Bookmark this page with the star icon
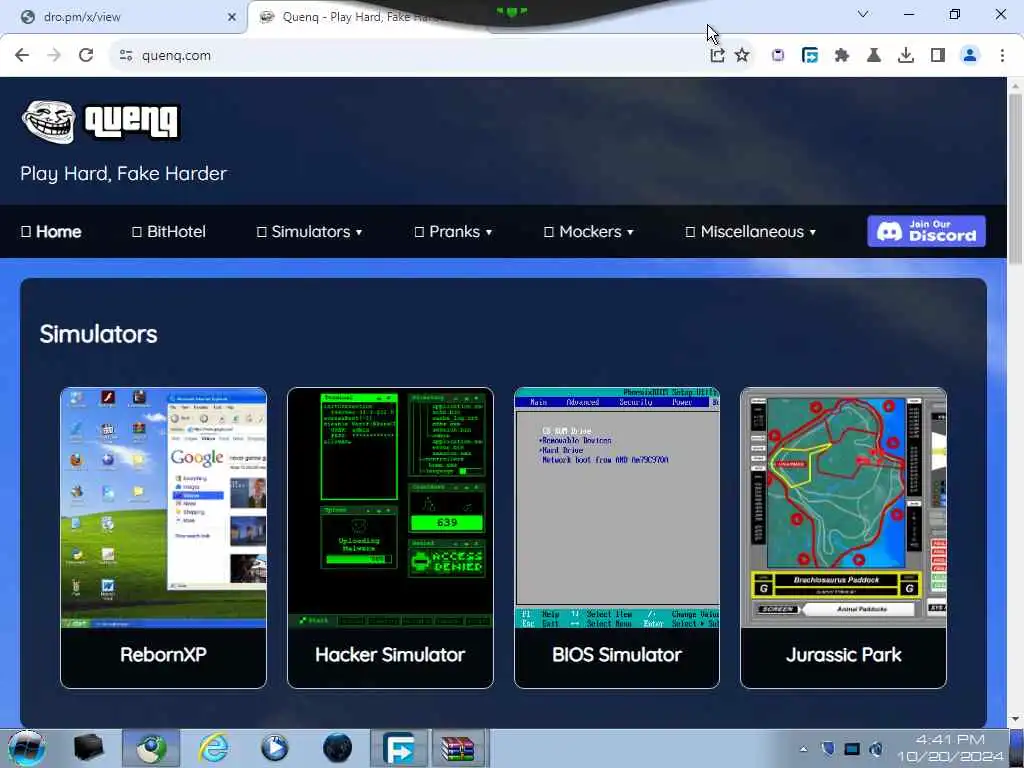The width and height of the screenshot is (1024, 768). (x=742, y=56)
